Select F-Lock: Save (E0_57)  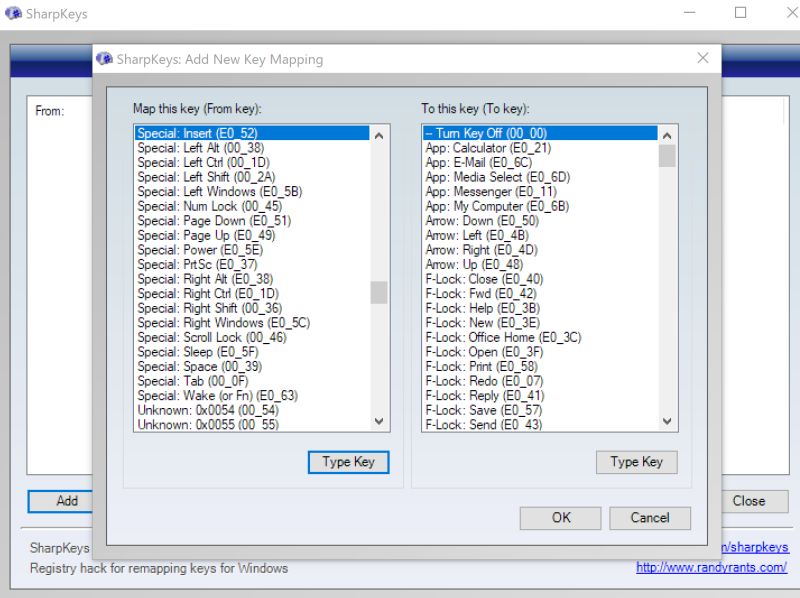[540, 410]
